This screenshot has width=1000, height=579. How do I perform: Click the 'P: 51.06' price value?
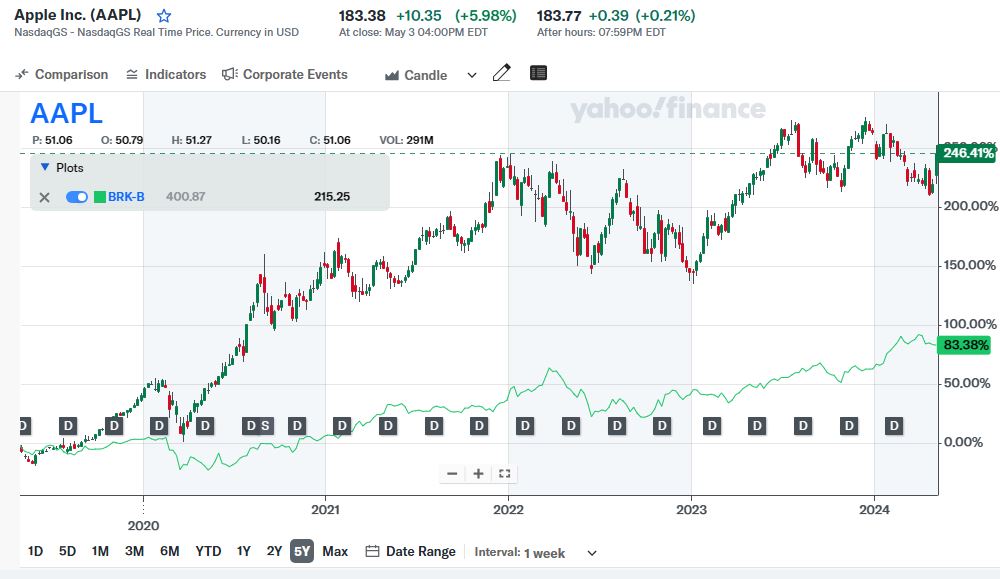[x=52, y=140]
